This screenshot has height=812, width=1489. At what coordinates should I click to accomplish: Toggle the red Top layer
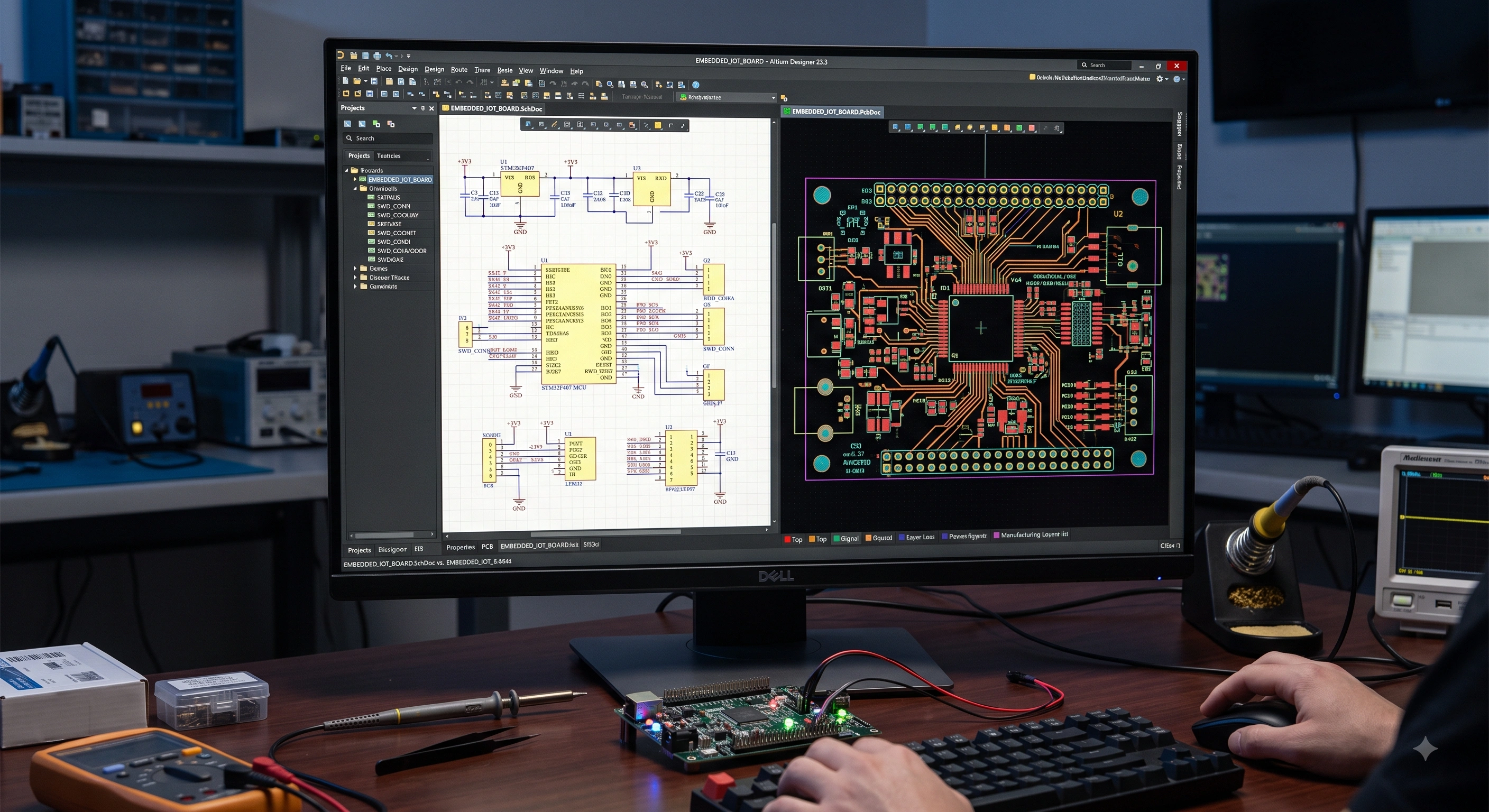tap(793, 539)
